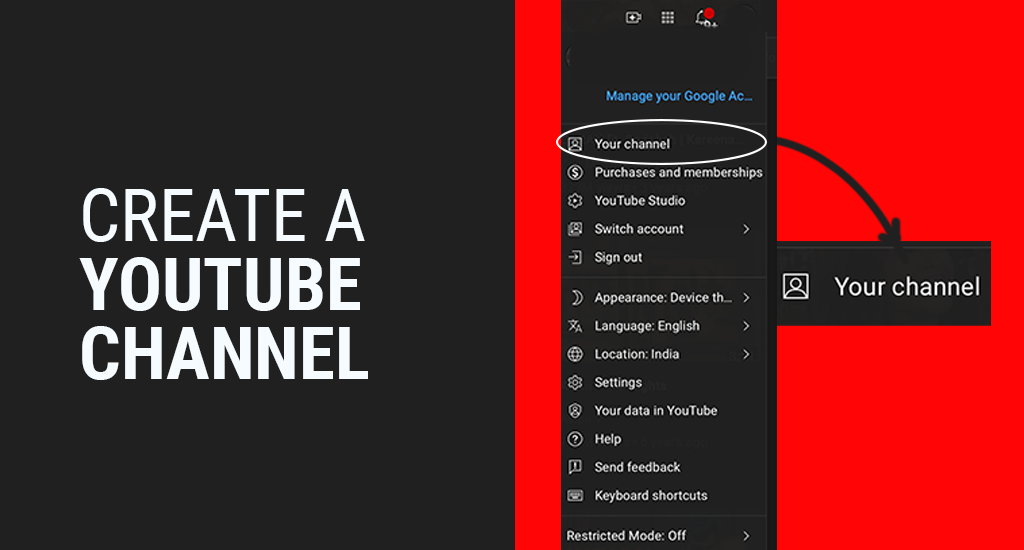The height and width of the screenshot is (550, 1024).
Task: Expand the Restricted Mode chevron
Action: pos(746,536)
